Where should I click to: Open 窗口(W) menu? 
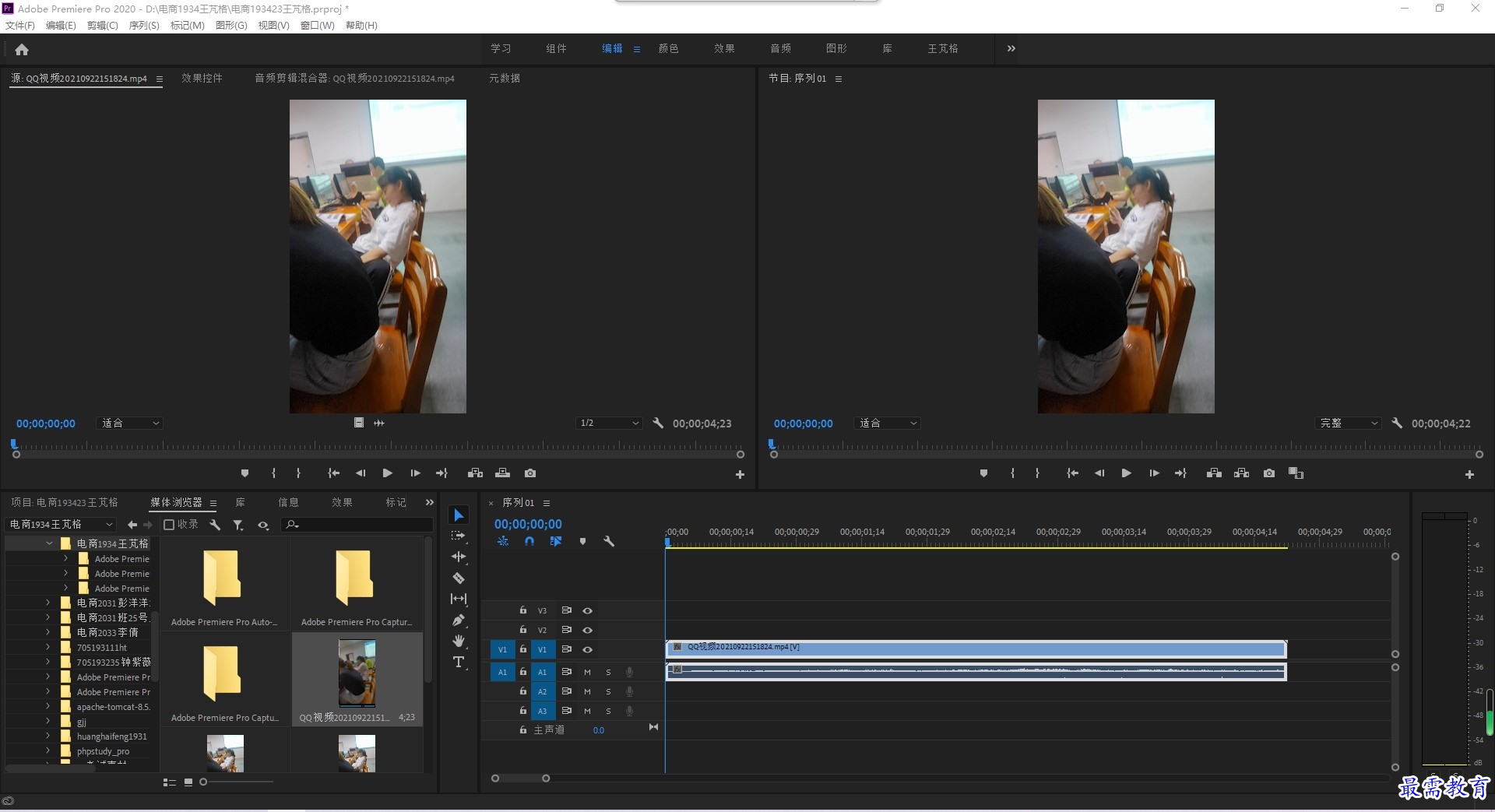pyautogui.click(x=317, y=26)
